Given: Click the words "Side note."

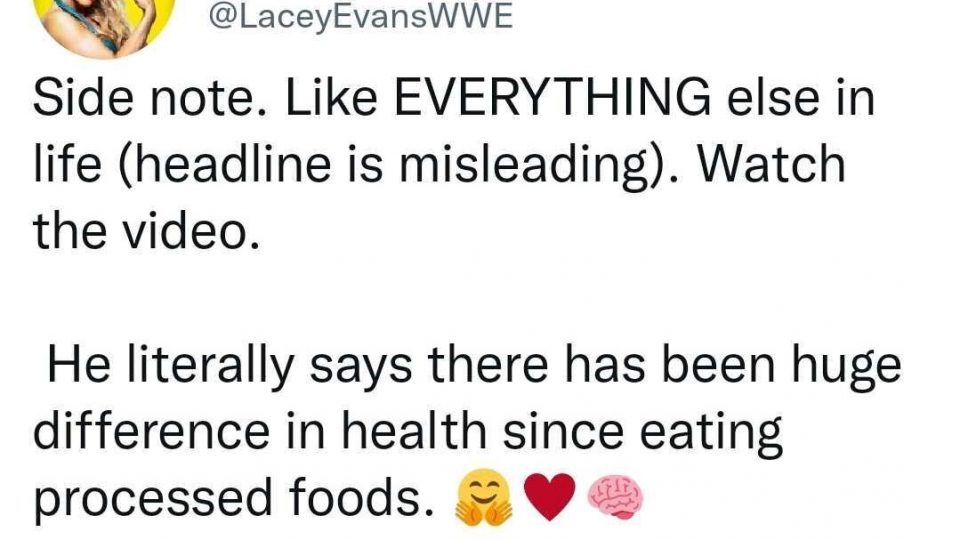Looking at the screenshot, I should click(x=143, y=98).
